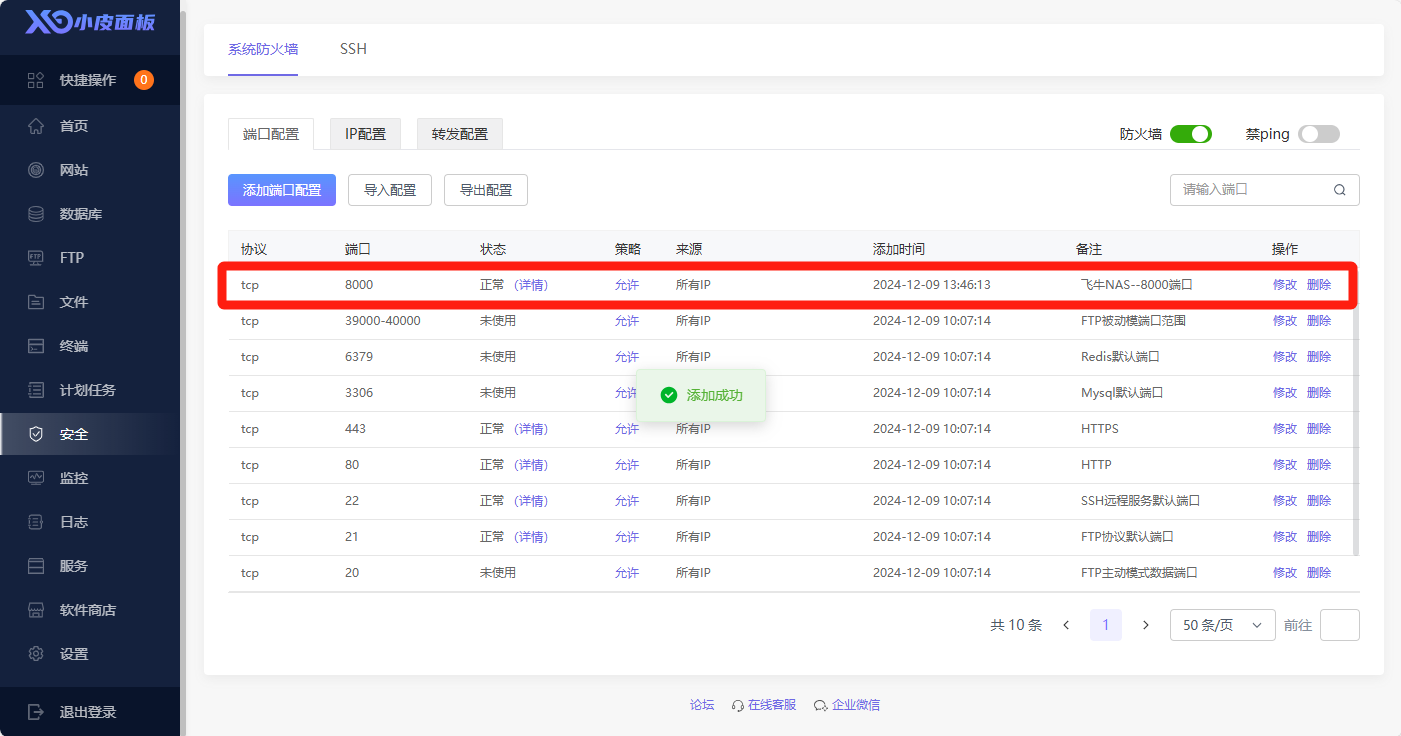Click 删除 for port 8000 row

click(x=1319, y=285)
